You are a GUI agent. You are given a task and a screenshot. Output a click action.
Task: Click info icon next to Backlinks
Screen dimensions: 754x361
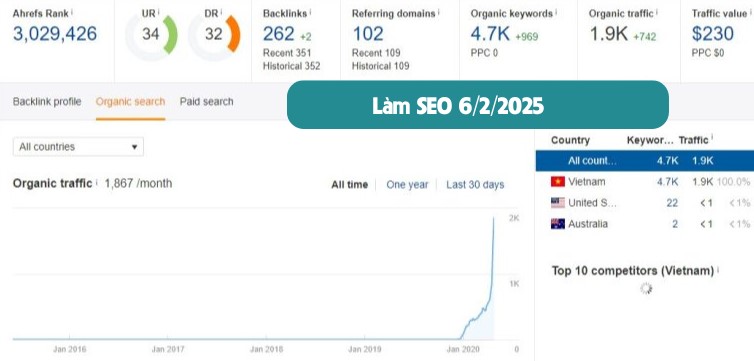click(310, 12)
